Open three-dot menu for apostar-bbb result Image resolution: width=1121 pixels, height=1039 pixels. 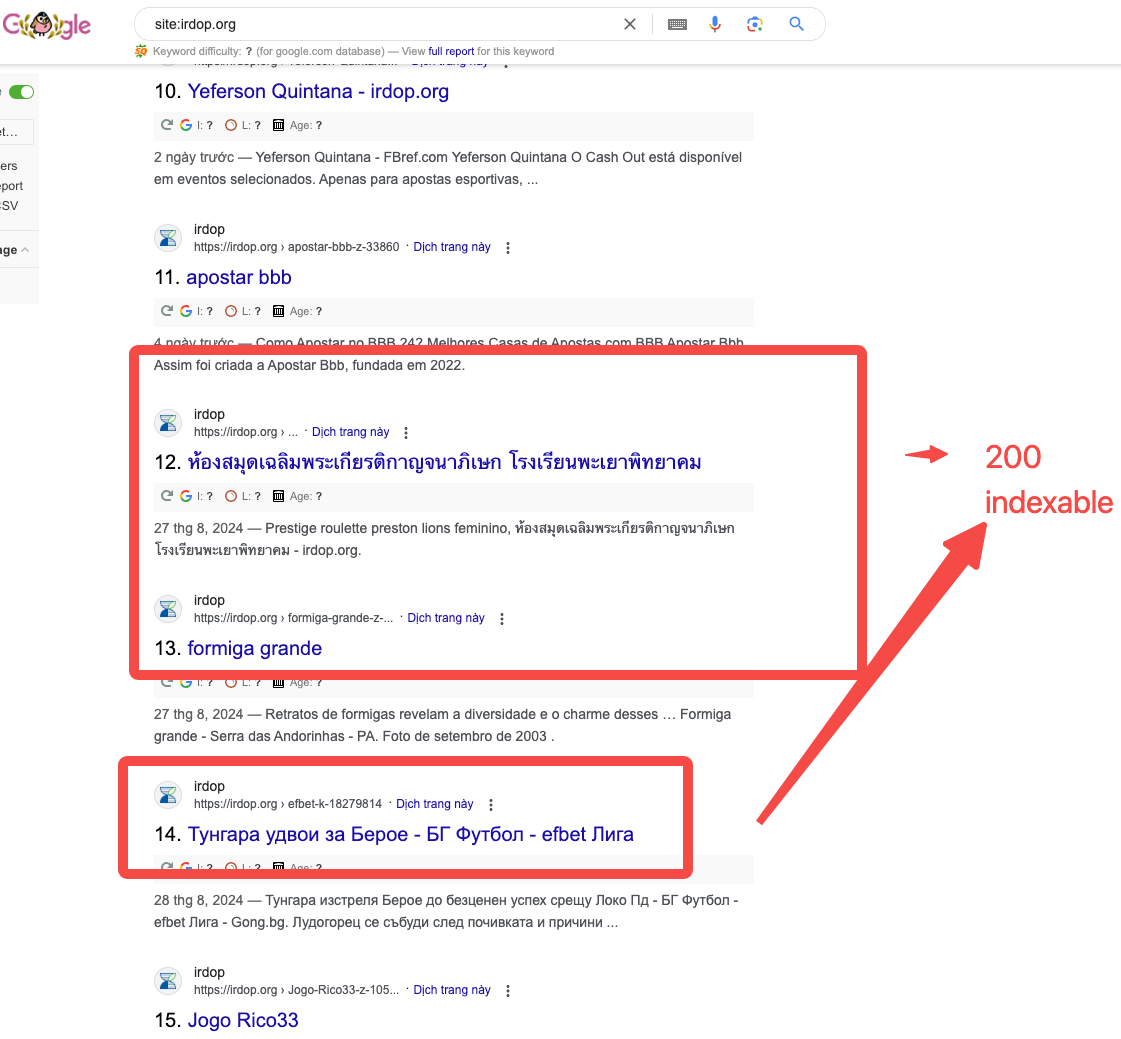[508, 247]
